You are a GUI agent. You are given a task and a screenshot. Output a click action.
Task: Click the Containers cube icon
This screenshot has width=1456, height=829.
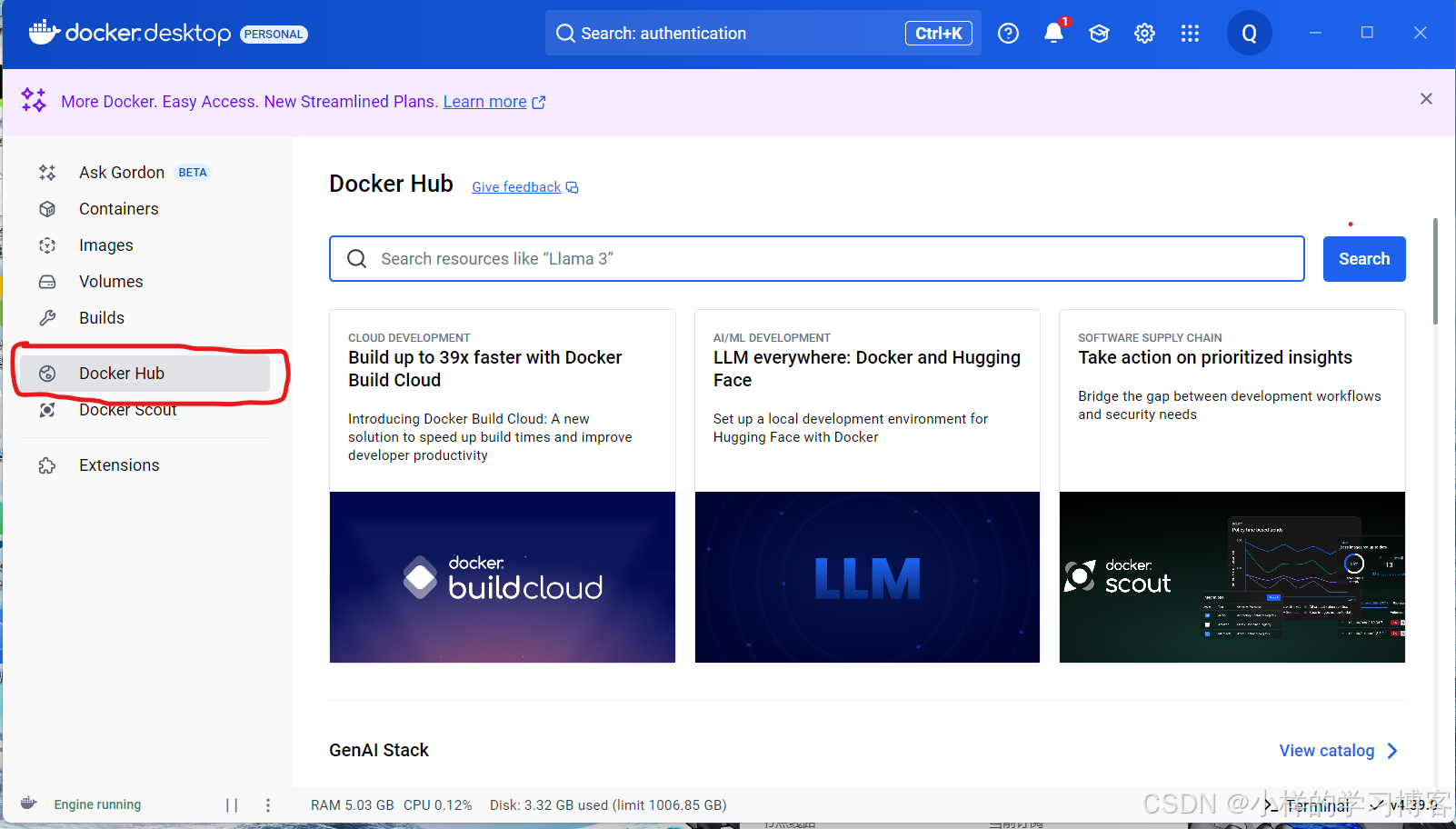click(47, 209)
